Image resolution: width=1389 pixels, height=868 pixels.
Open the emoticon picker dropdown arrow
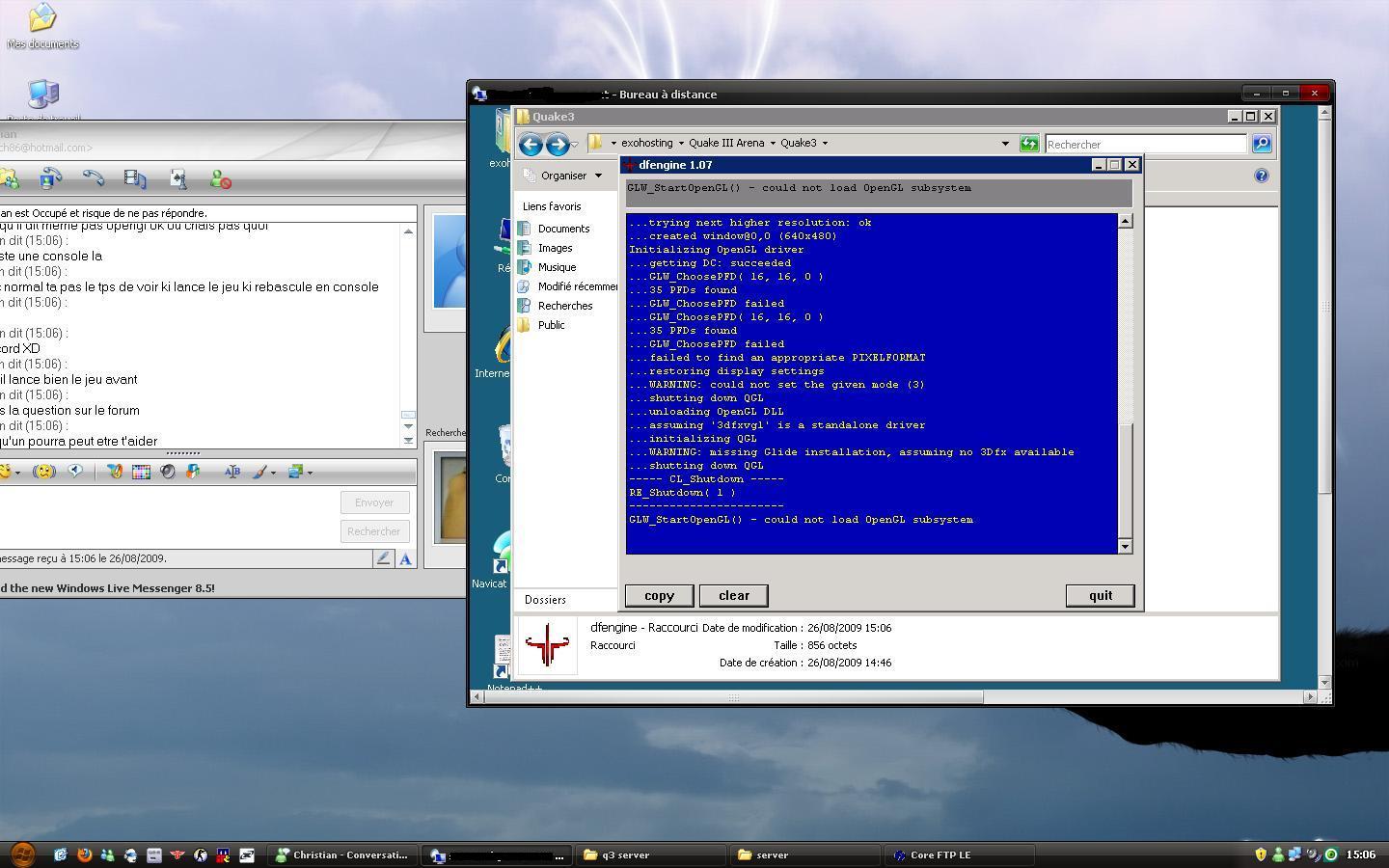pos(18,473)
